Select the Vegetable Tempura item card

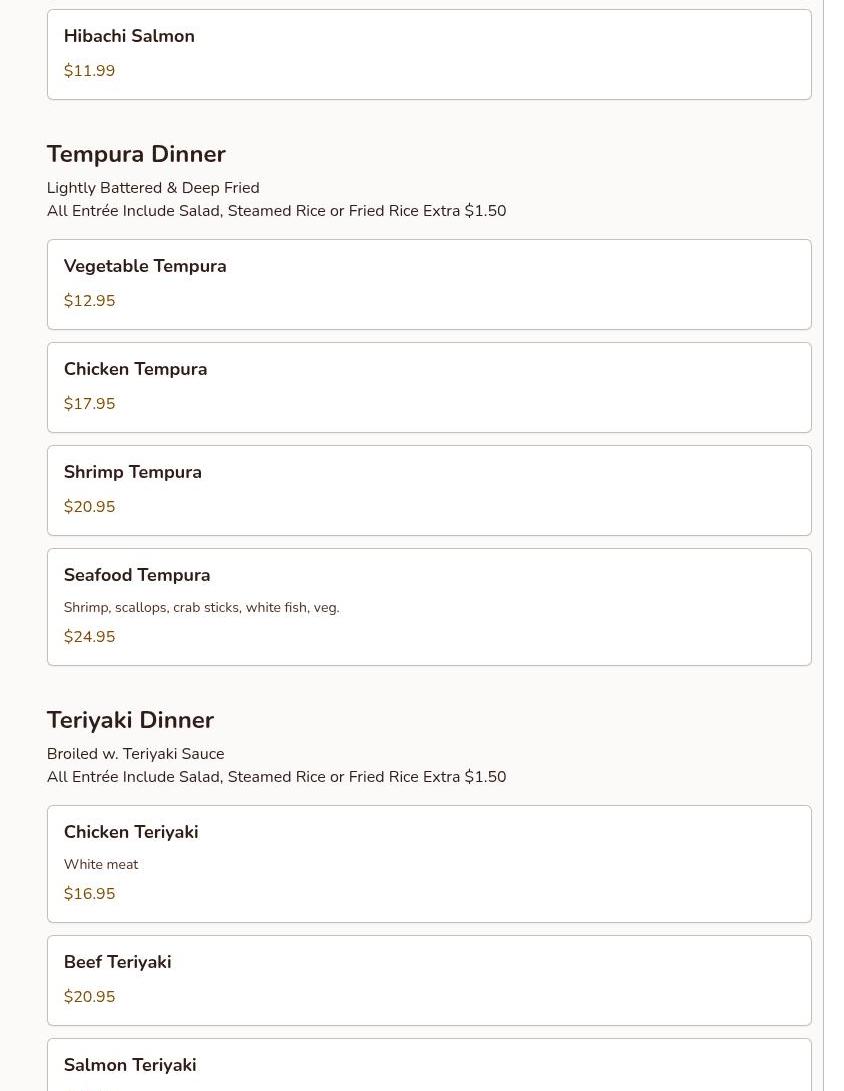pos(428,284)
